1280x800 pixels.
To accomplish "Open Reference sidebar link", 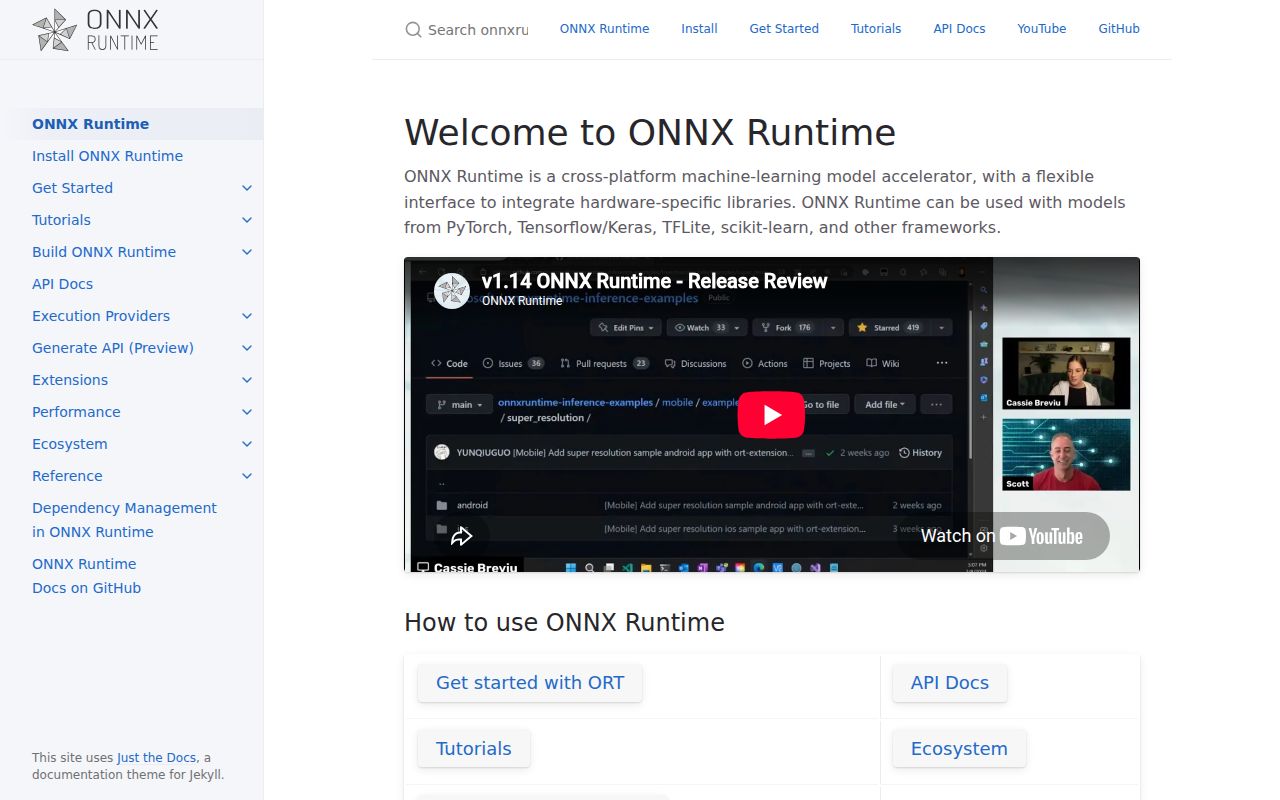I will pyautogui.click(x=67, y=476).
